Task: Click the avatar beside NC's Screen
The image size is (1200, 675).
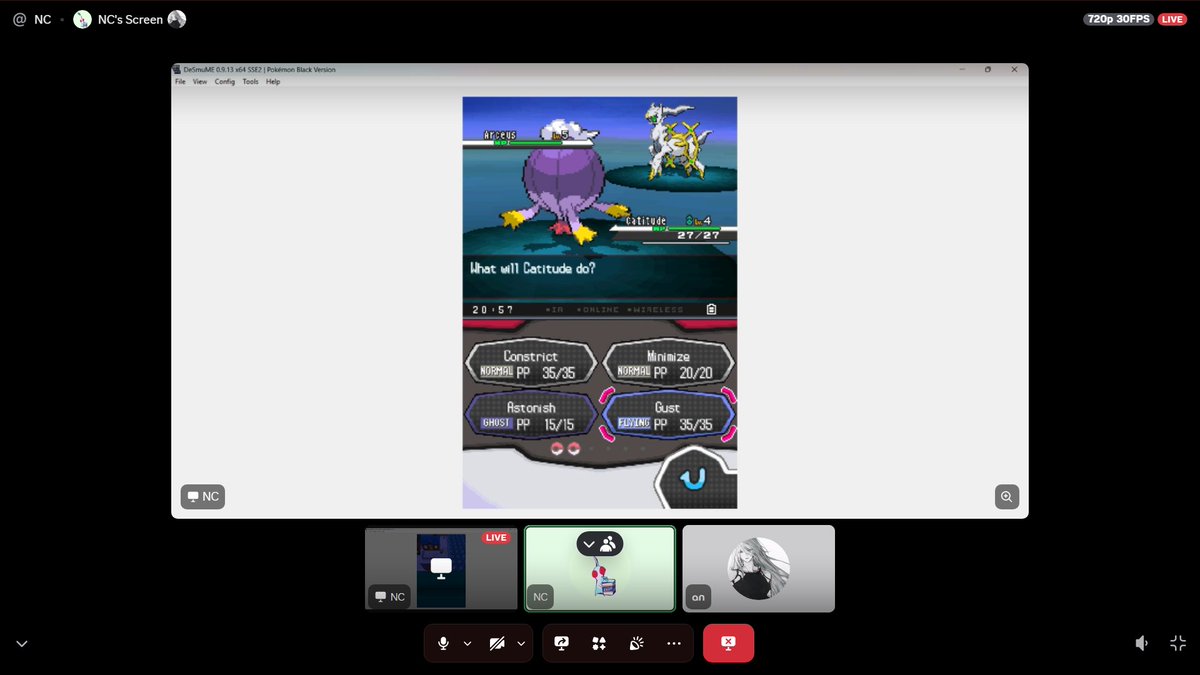Action: click(x=177, y=19)
